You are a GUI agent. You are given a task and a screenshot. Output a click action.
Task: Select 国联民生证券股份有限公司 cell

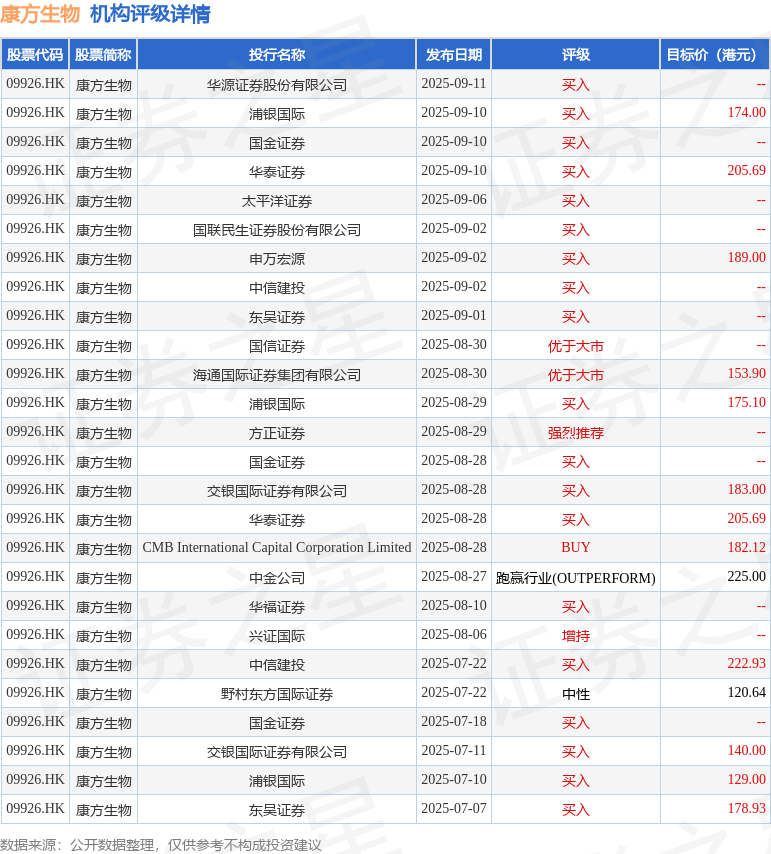click(x=277, y=230)
